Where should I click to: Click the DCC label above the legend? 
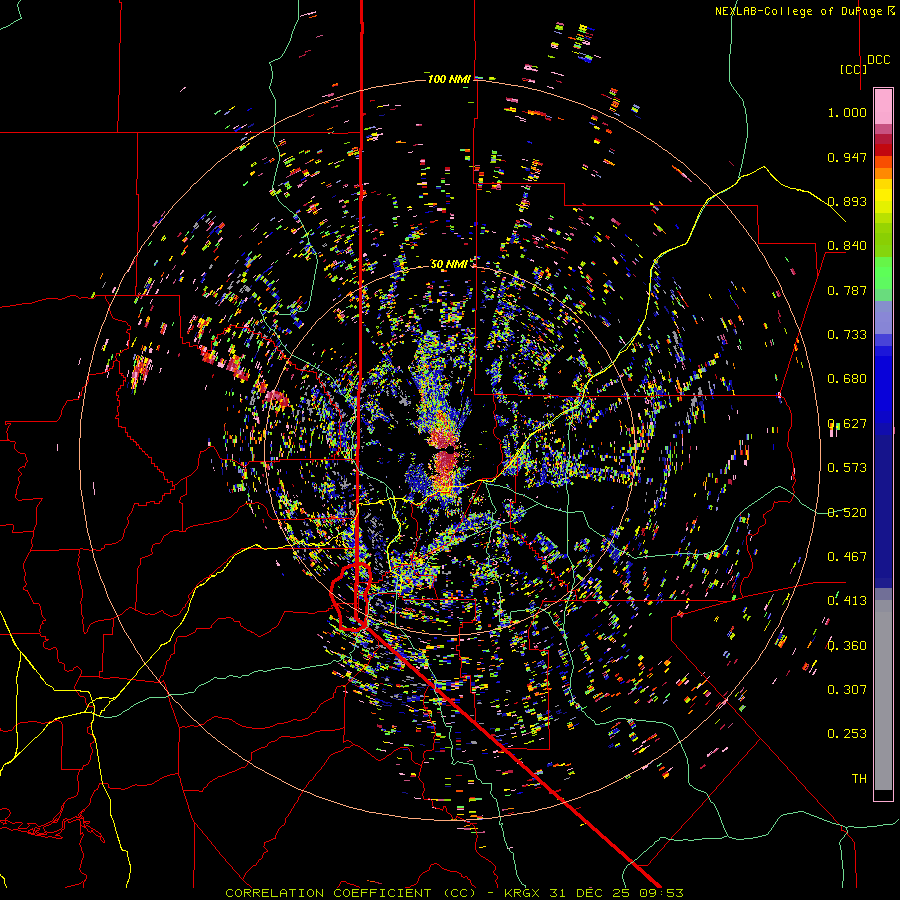tap(878, 60)
